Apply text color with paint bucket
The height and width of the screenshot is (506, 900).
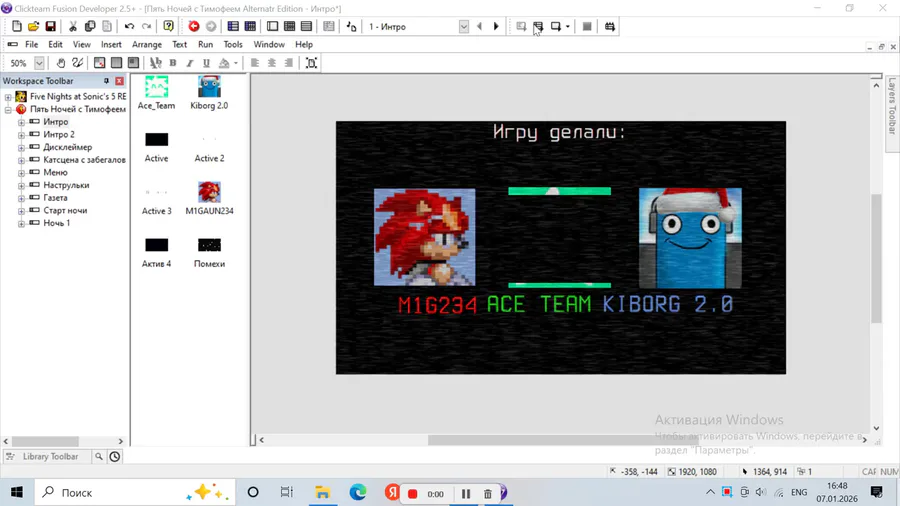[224, 63]
